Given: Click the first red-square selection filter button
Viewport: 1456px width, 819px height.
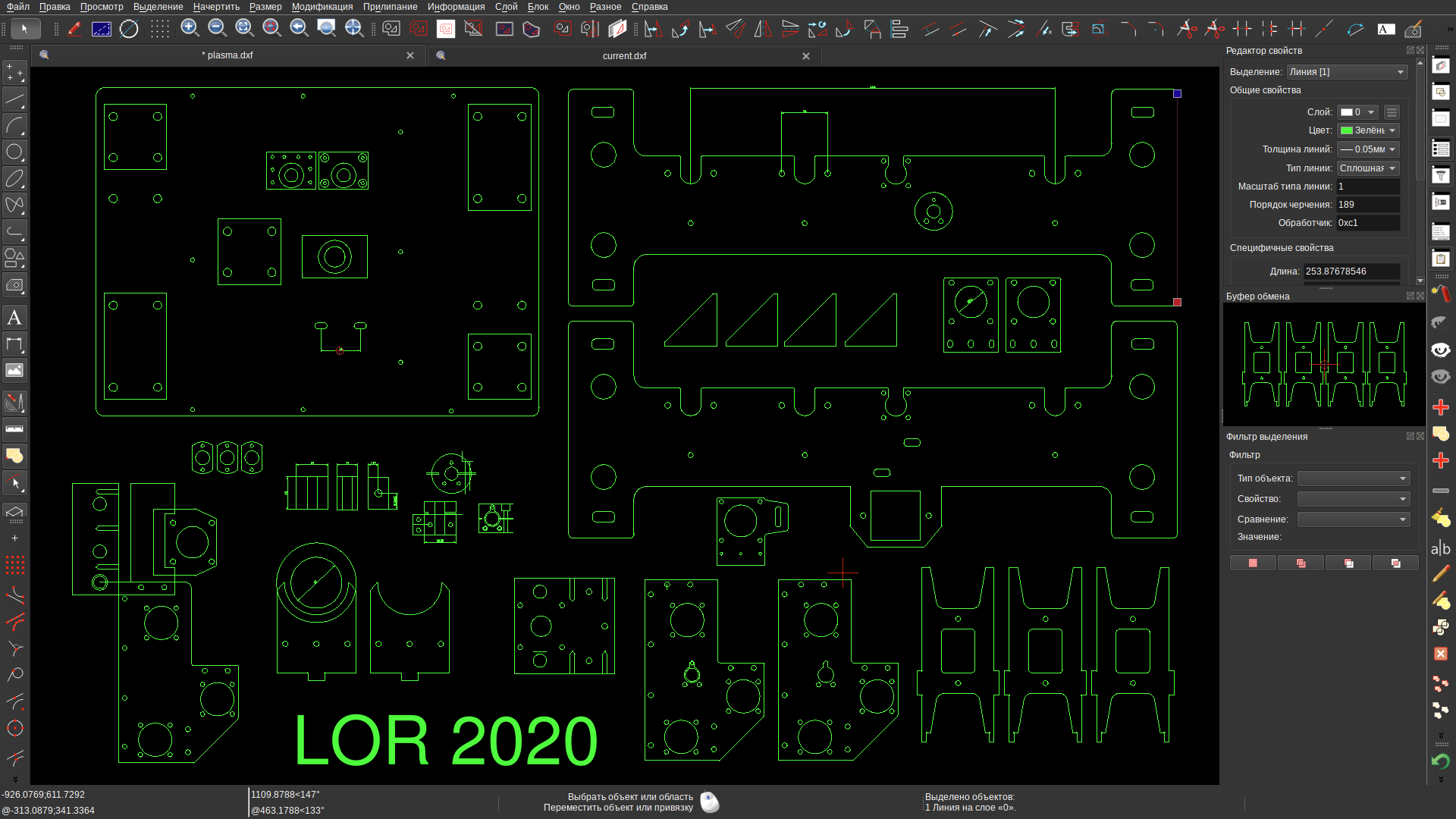Looking at the screenshot, I should [1253, 563].
